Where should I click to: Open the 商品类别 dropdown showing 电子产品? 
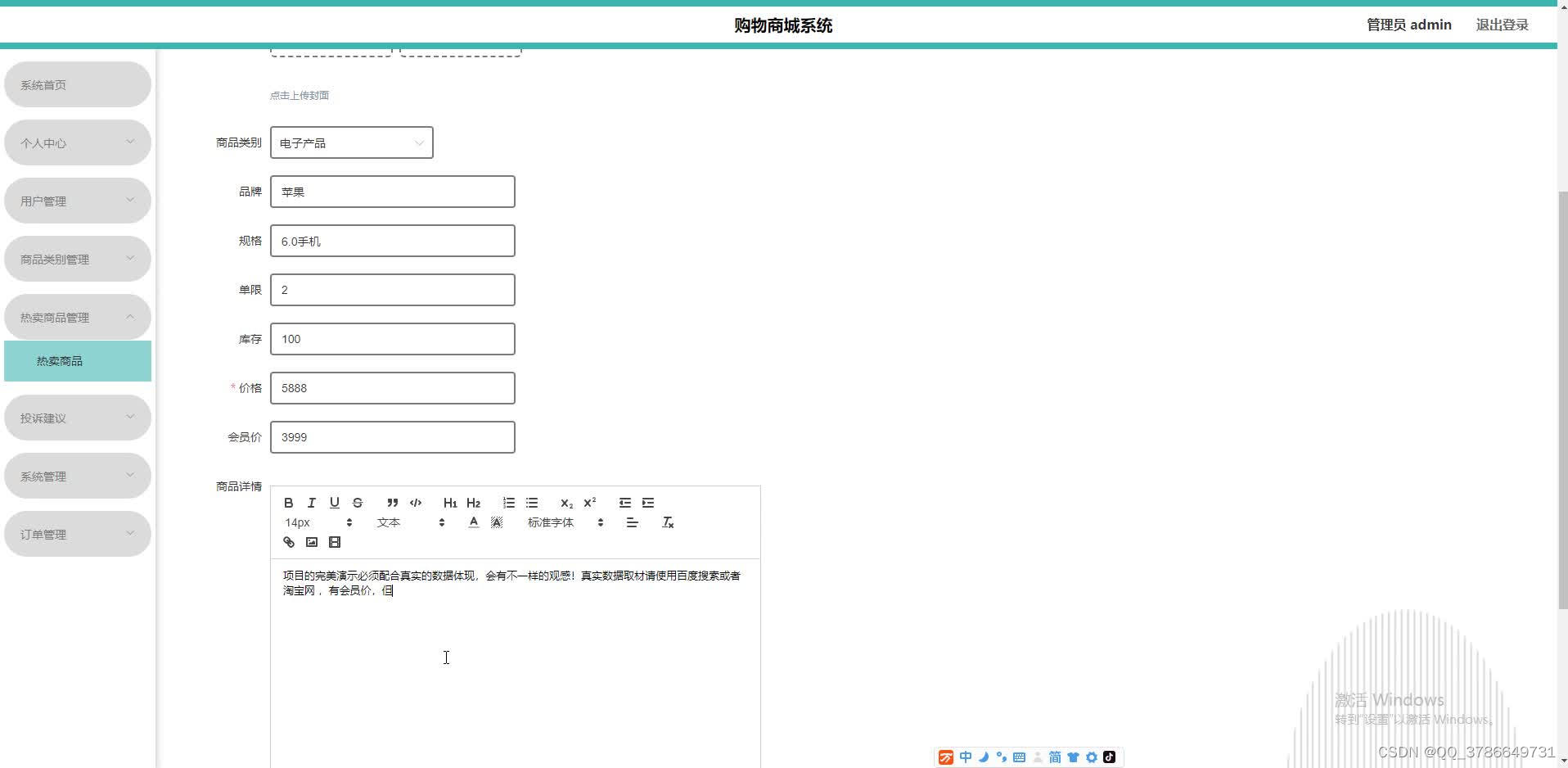pyautogui.click(x=352, y=142)
